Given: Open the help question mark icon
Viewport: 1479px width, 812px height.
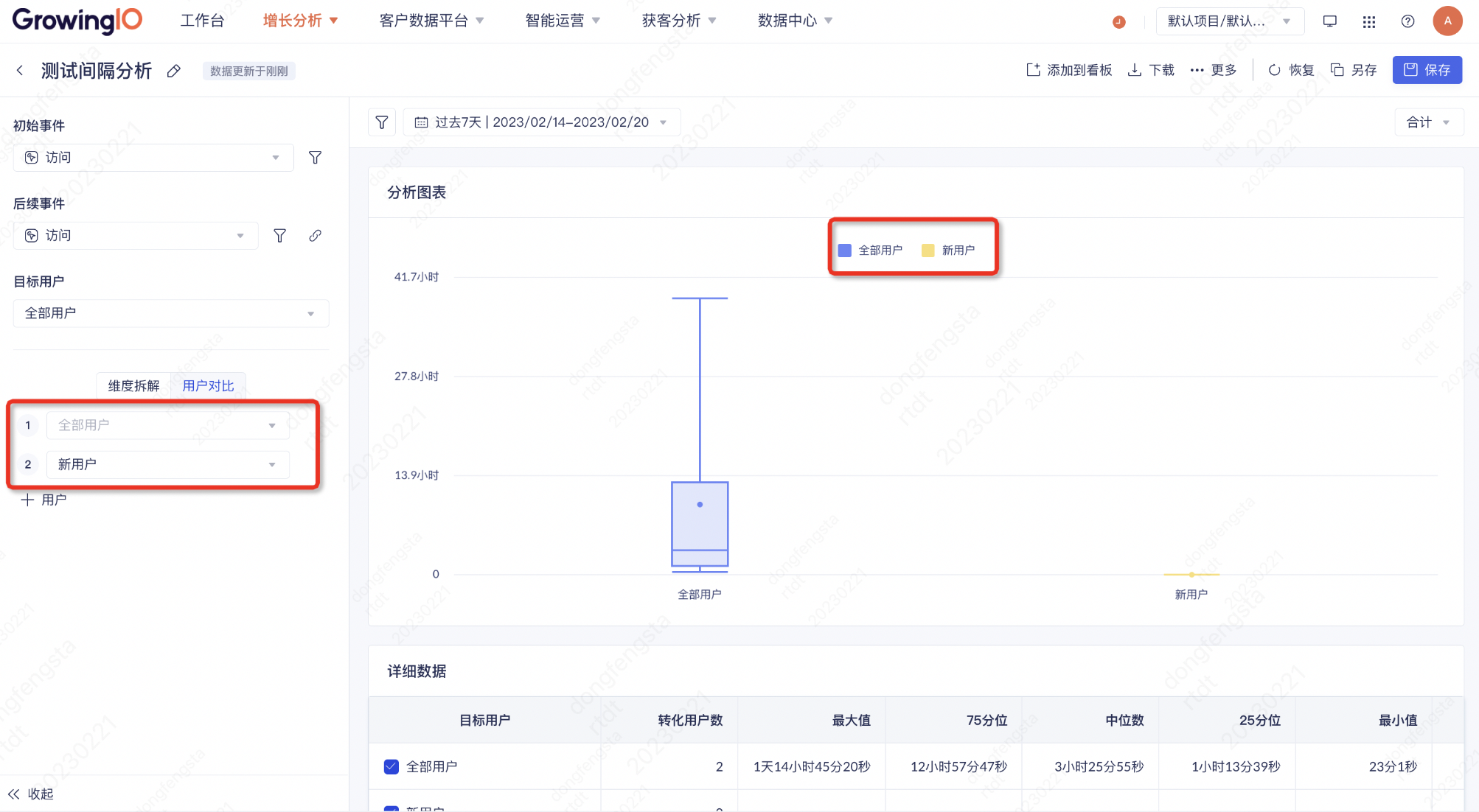Looking at the screenshot, I should click(1408, 21).
